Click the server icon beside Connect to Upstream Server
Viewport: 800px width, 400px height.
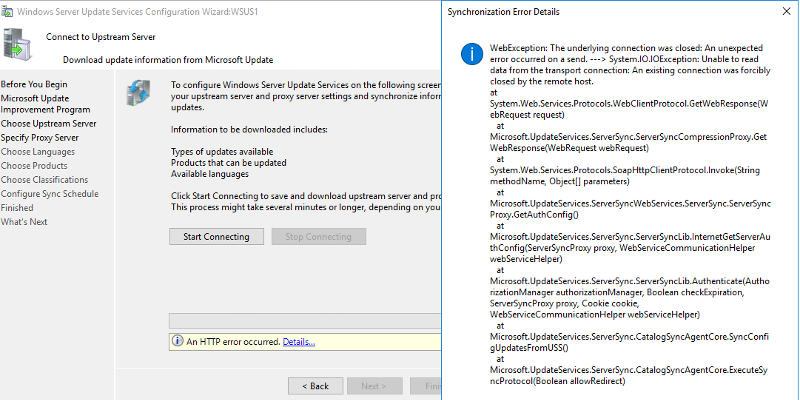(x=16, y=45)
